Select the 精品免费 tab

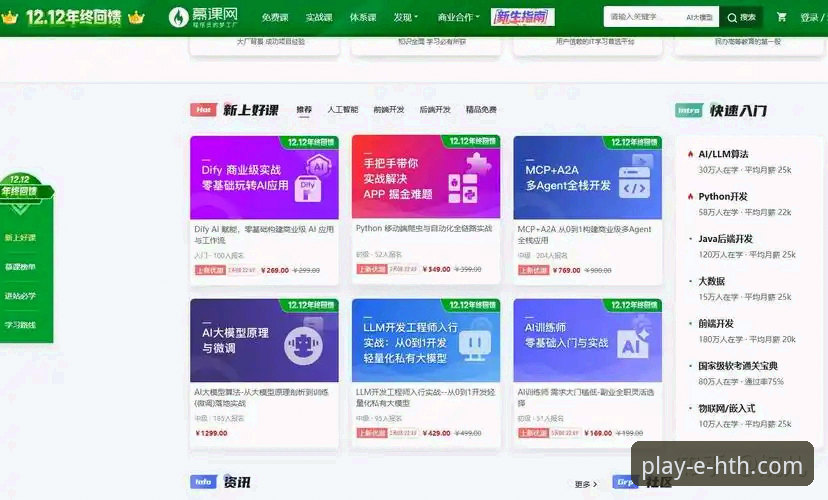(x=481, y=109)
